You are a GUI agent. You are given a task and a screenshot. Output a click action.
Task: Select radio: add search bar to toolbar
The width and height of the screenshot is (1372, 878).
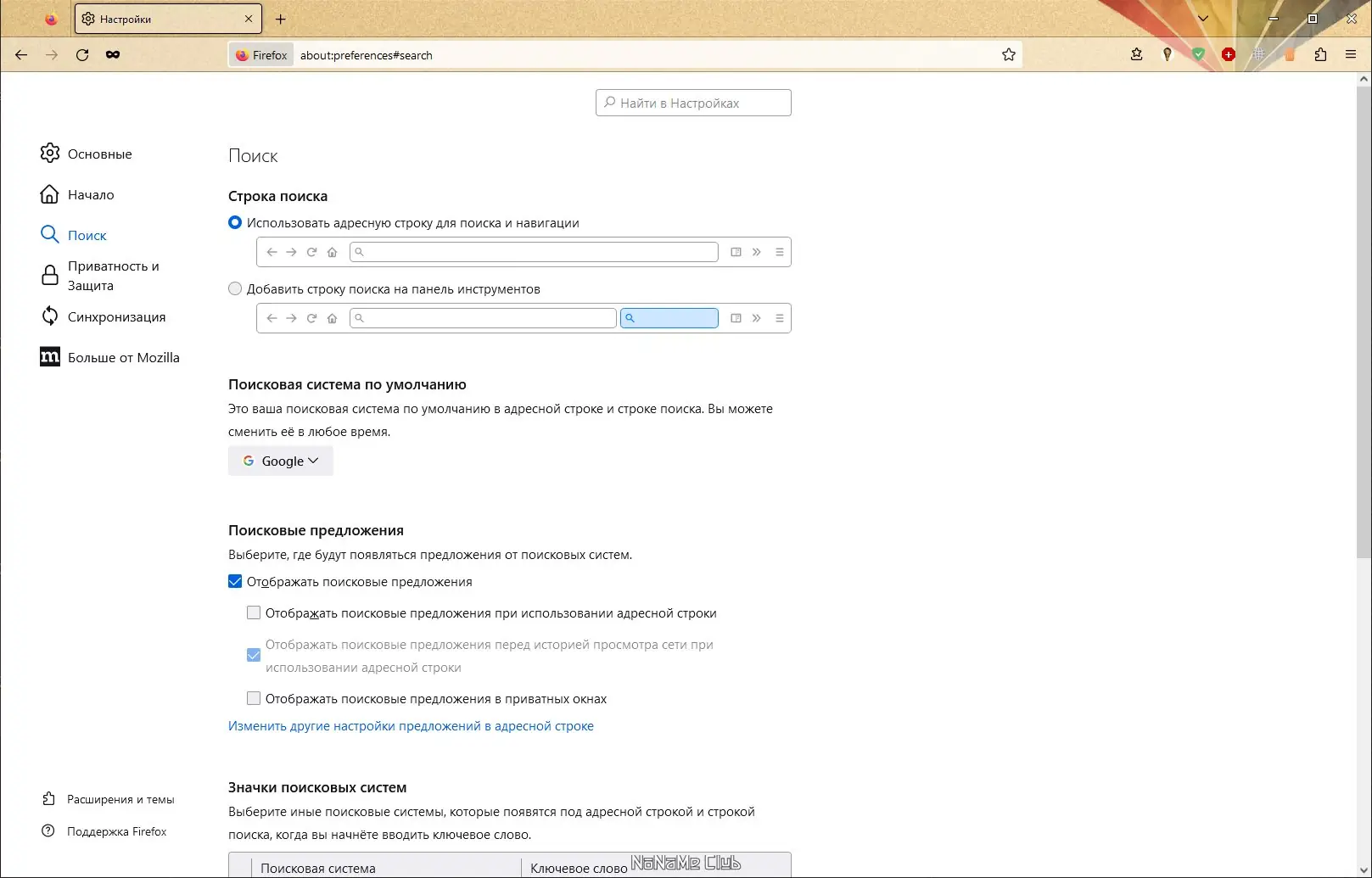tap(235, 288)
